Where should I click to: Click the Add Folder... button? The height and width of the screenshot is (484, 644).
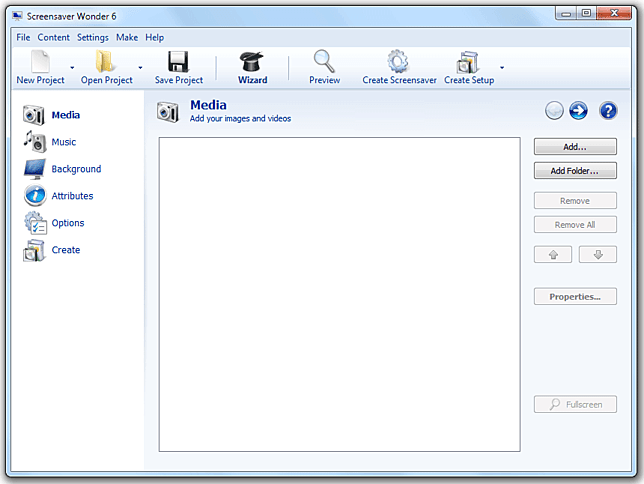[575, 171]
